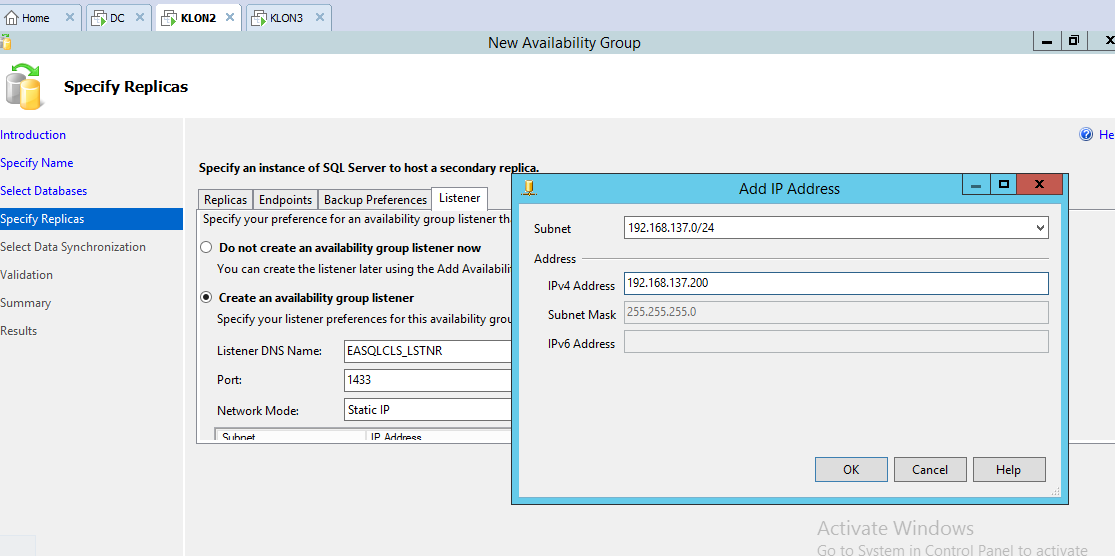Screen dimensions: 1115x556
Task: Select 'Do not create an availability group listener now'
Action: point(207,248)
